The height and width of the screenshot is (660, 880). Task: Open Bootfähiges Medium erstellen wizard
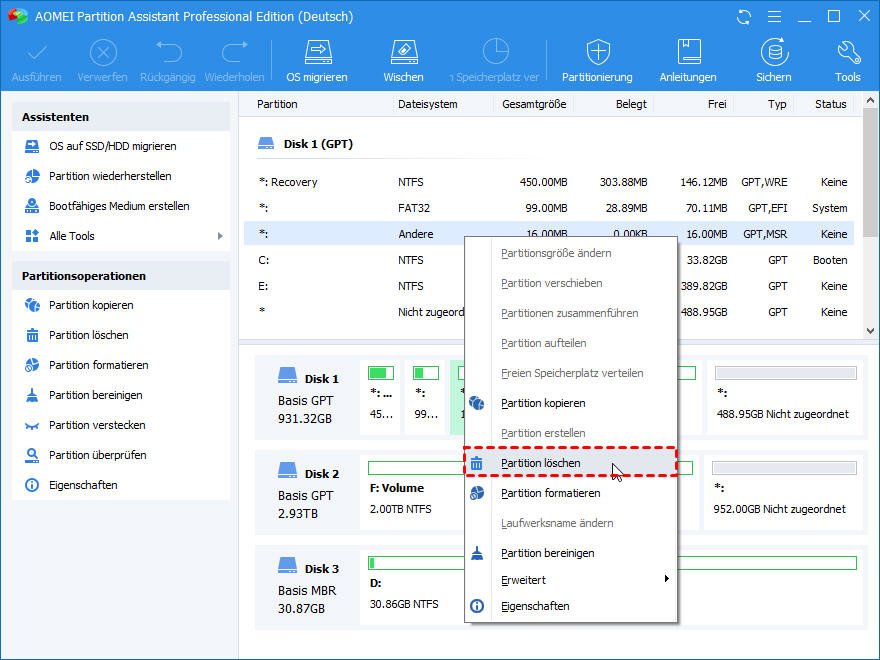tap(121, 206)
